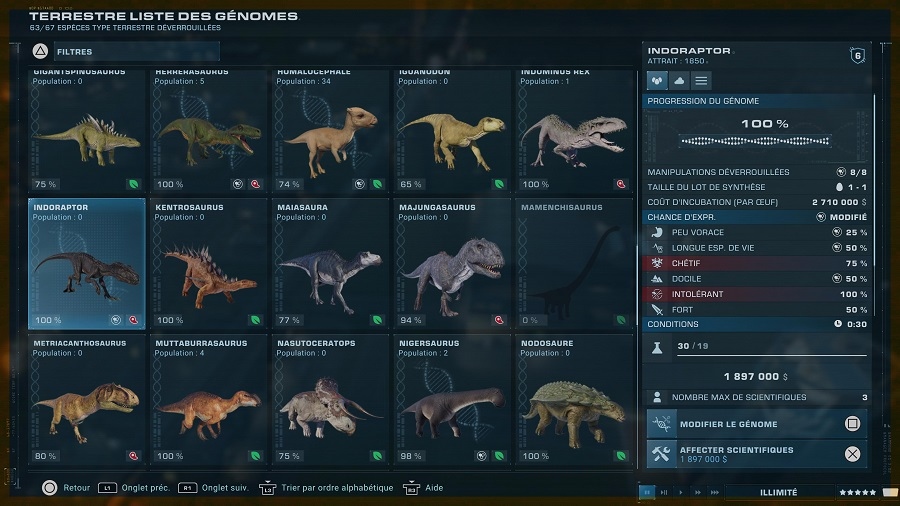Click the details panel vertical scrollbar
The width and height of the screenshot is (900, 506).
[x=874, y=205]
